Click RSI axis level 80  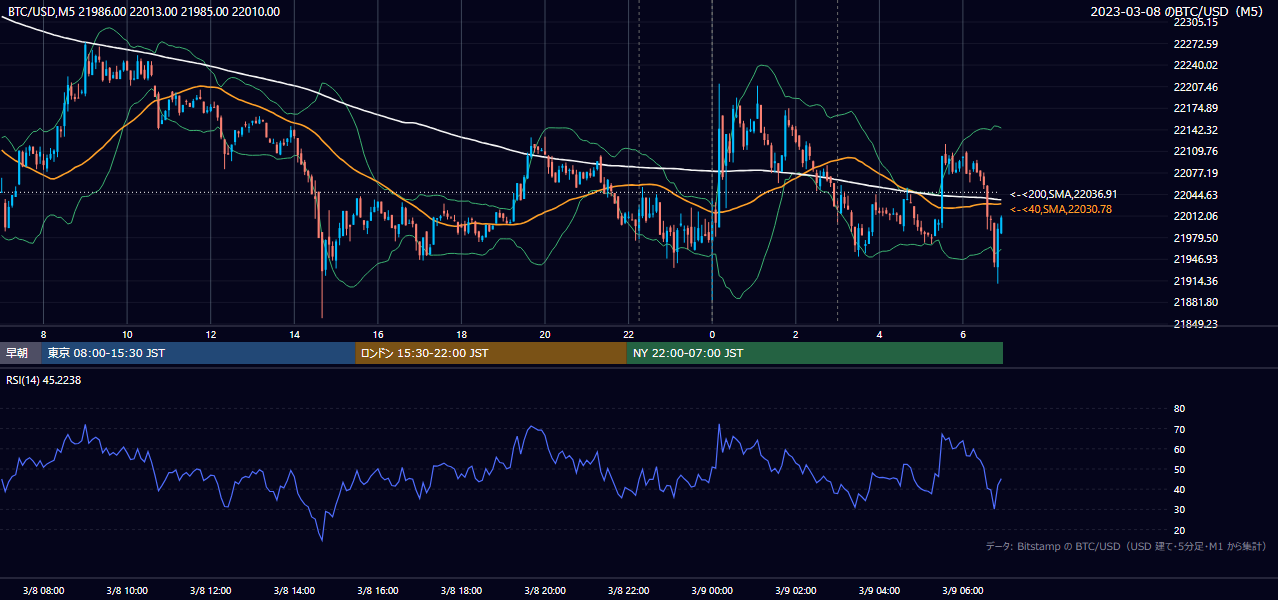[x=1179, y=409]
